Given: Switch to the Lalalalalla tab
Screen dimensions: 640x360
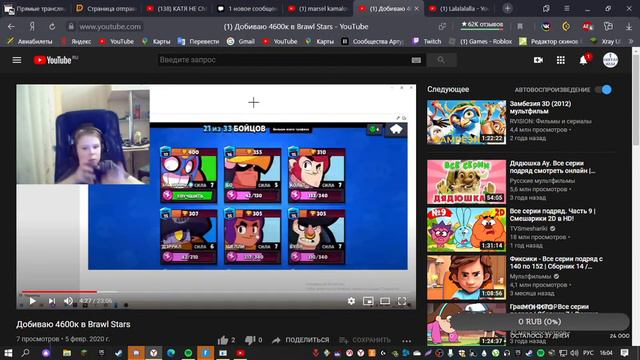Looking at the screenshot, I should click(460, 8).
